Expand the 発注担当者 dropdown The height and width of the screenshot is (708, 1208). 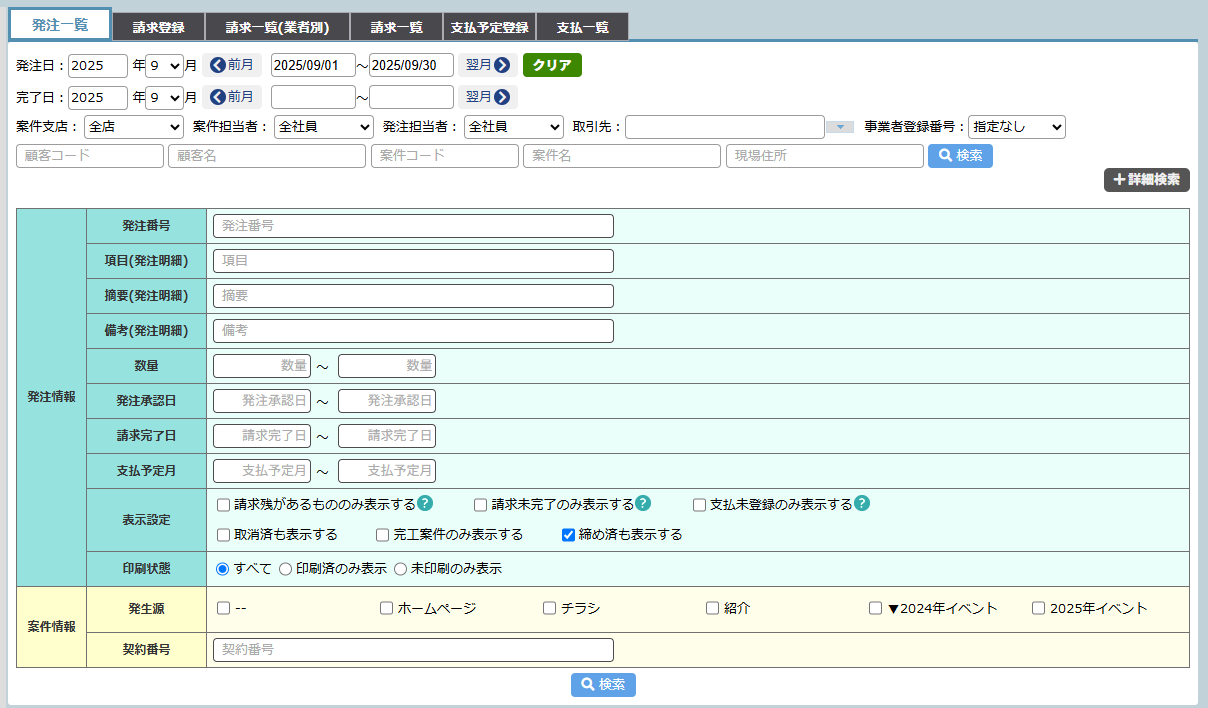pos(514,127)
